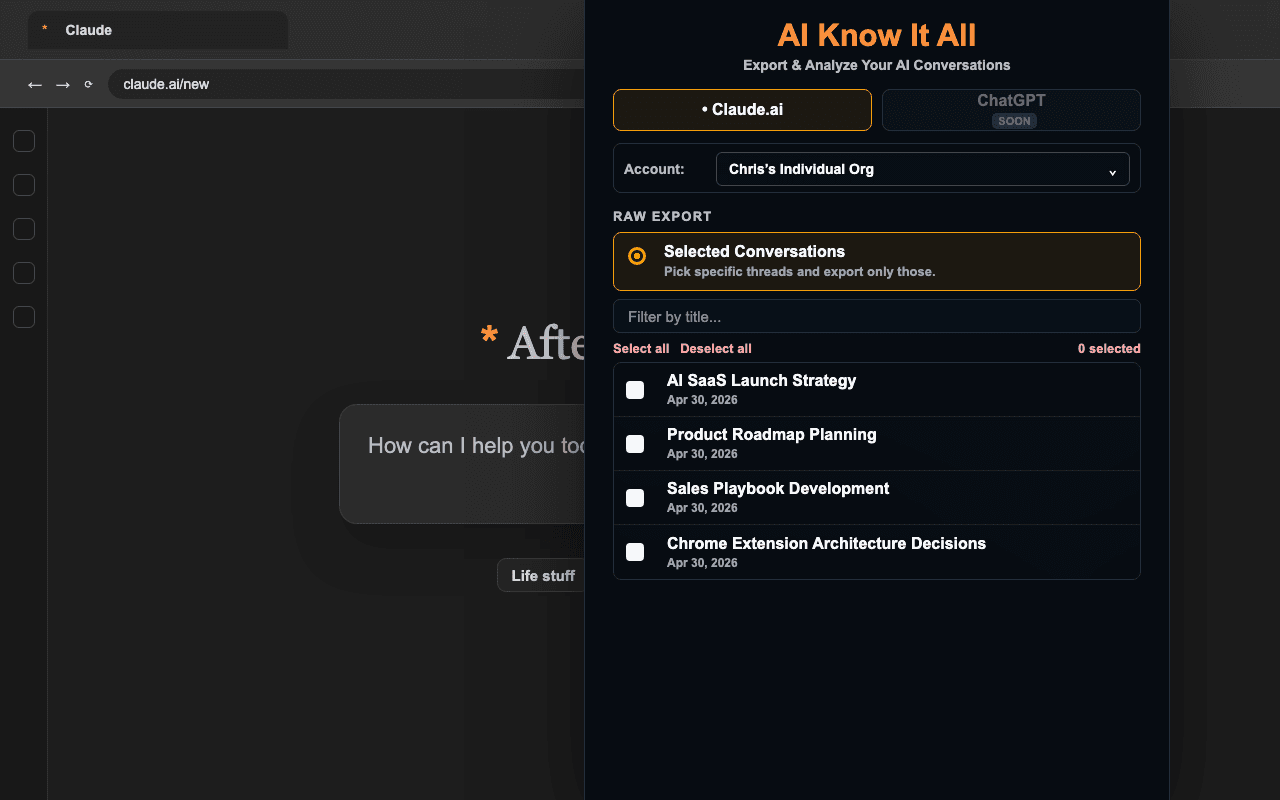The width and height of the screenshot is (1280, 800).
Task: Click the fifth Claude sidebar icon
Action: pyautogui.click(x=24, y=317)
